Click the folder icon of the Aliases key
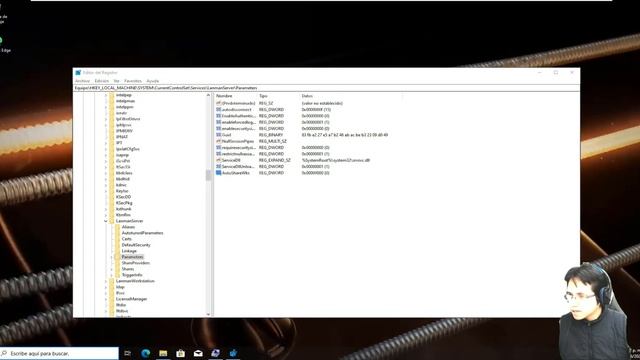This screenshot has height=360, width=640. [118, 227]
